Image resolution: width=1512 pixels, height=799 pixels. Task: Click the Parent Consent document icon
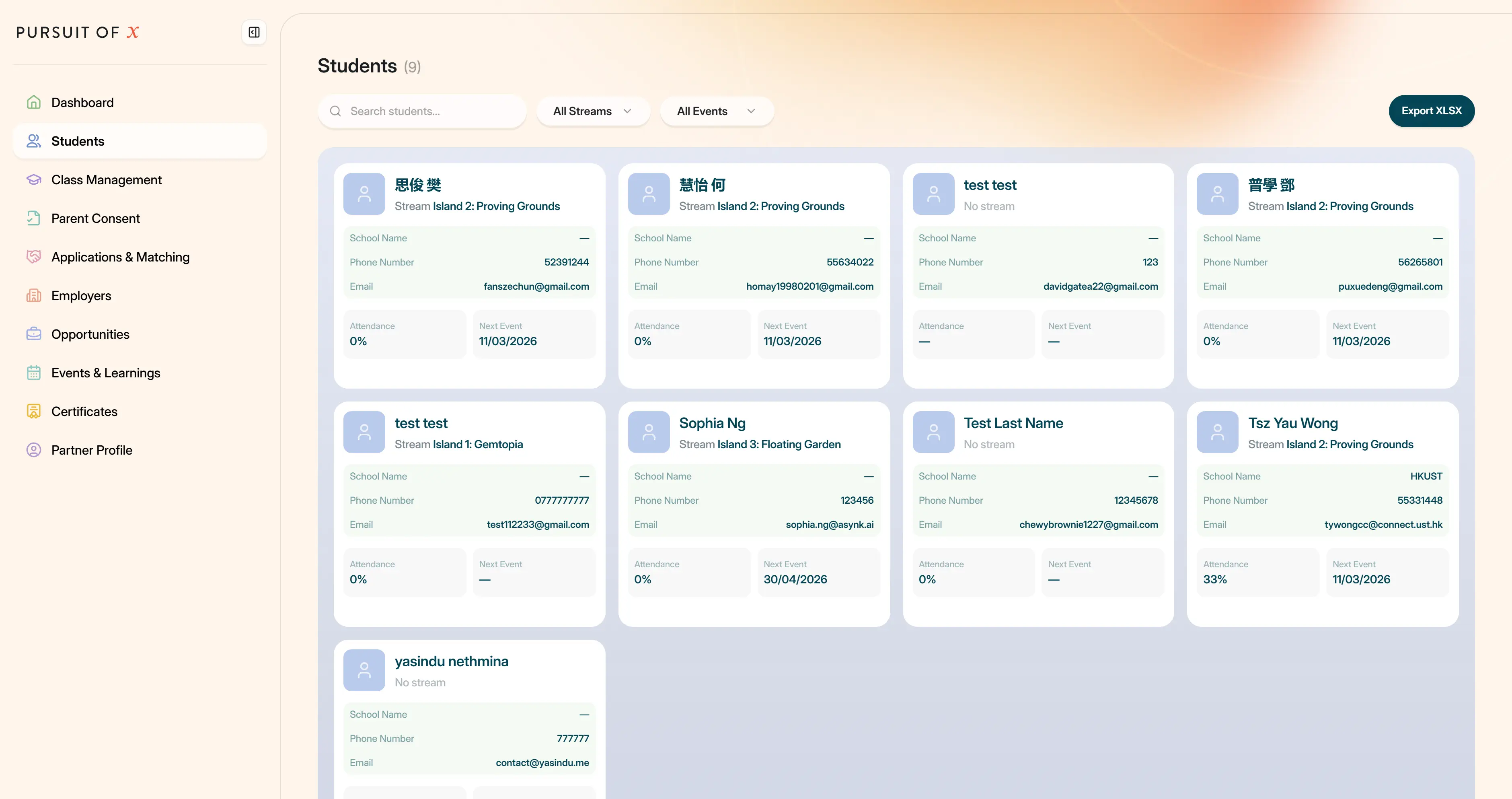34,218
